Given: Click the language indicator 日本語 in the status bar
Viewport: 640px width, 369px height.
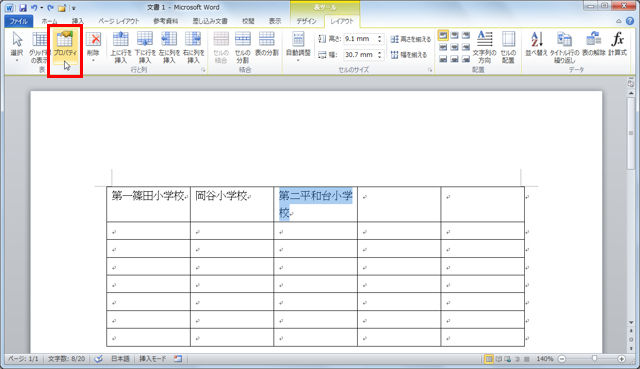Looking at the screenshot, I should (120, 359).
